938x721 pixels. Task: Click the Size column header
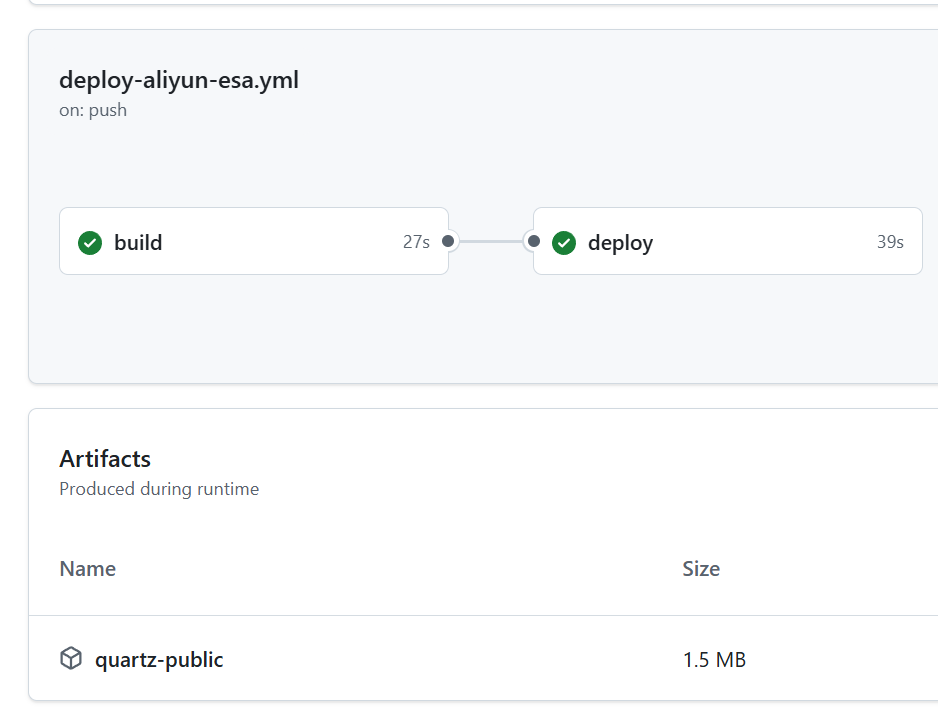[x=701, y=568]
